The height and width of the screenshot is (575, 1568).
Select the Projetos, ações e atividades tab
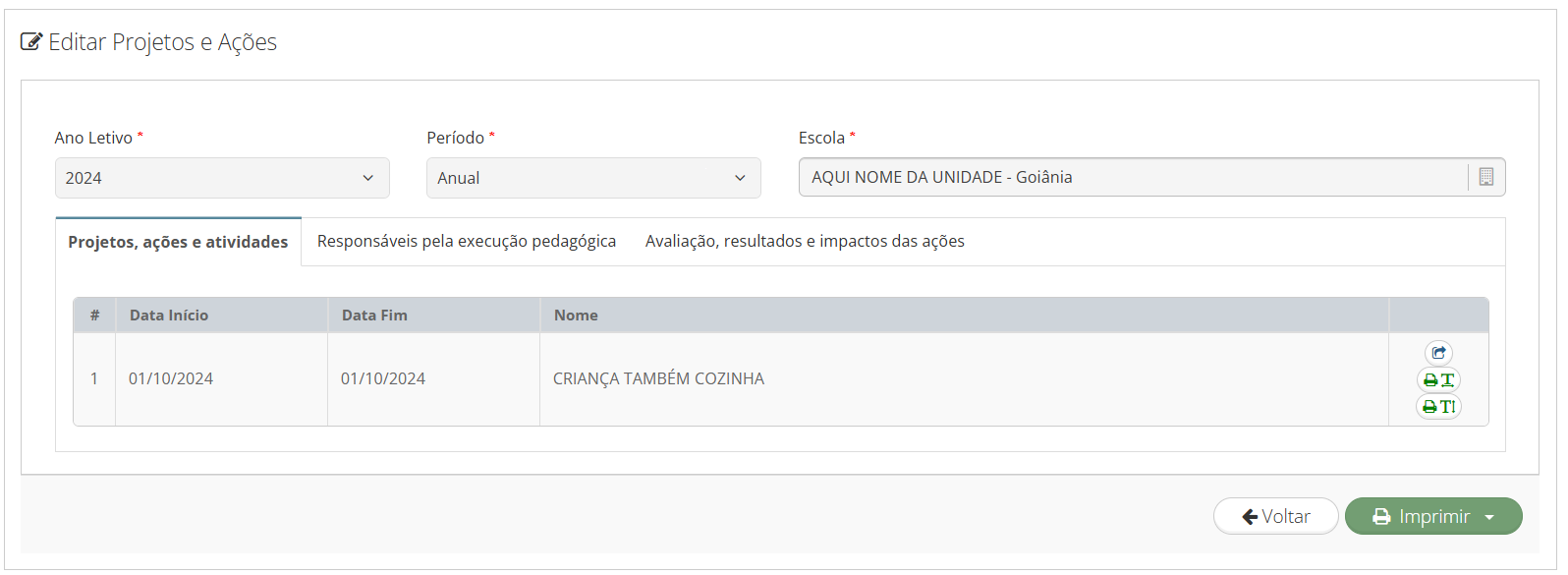click(x=178, y=242)
